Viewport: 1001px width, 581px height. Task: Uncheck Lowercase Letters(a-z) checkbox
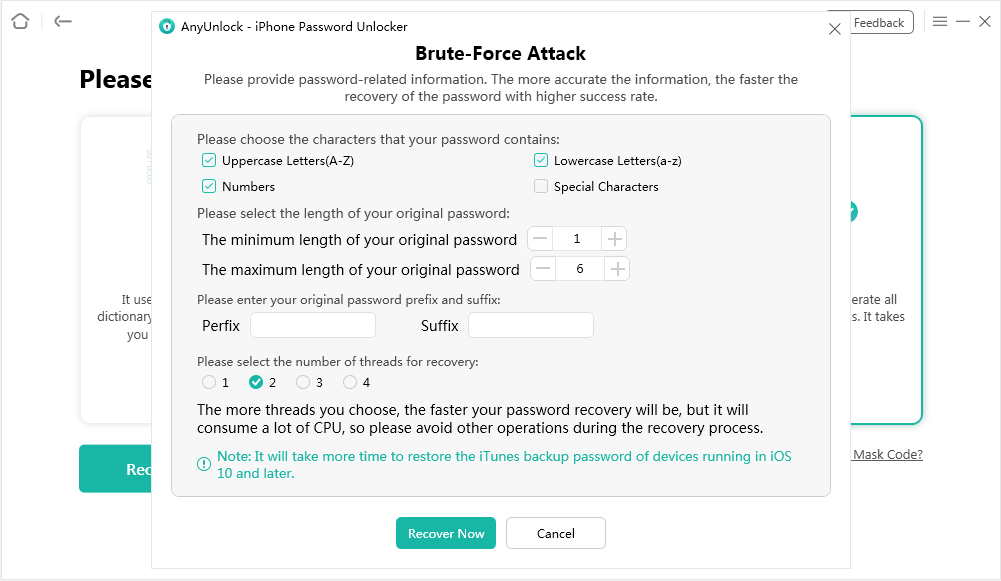pos(541,160)
